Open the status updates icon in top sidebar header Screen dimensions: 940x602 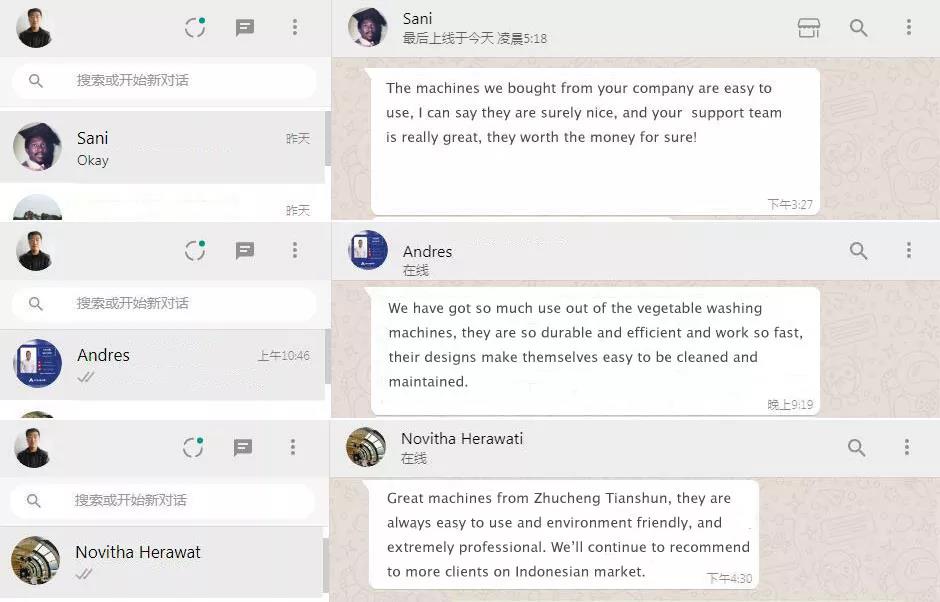(195, 28)
